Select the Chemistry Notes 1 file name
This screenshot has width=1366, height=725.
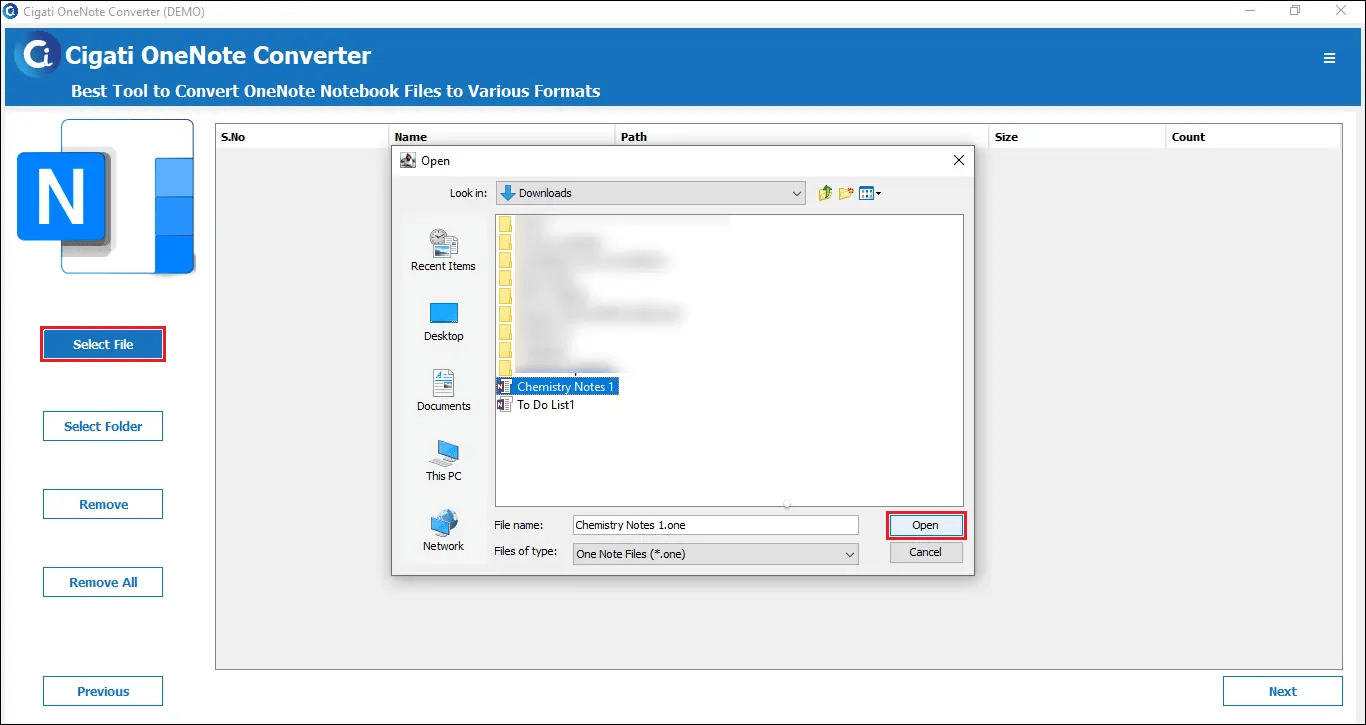pos(566,386)
